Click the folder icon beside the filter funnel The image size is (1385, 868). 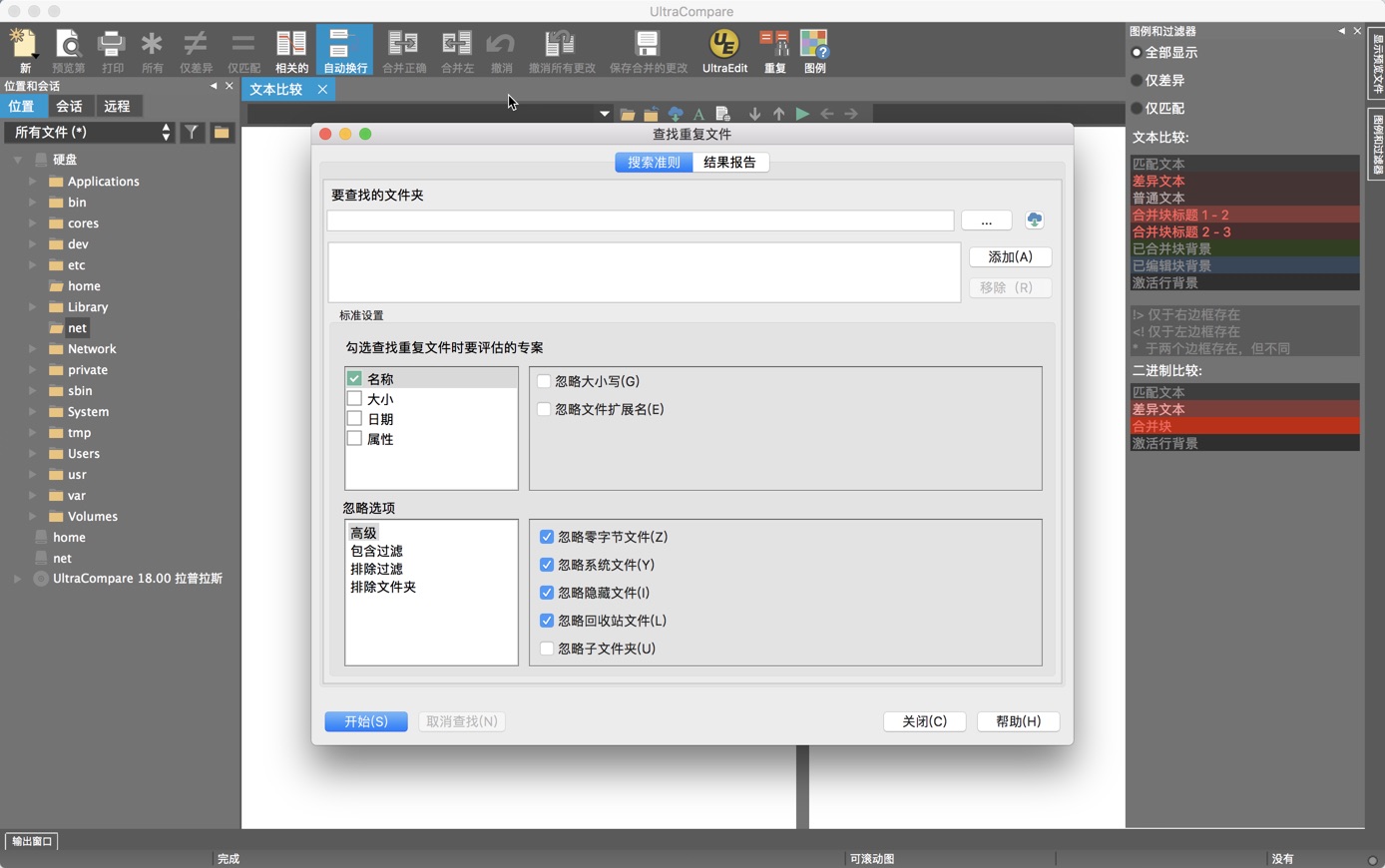[x=222, y=132]
